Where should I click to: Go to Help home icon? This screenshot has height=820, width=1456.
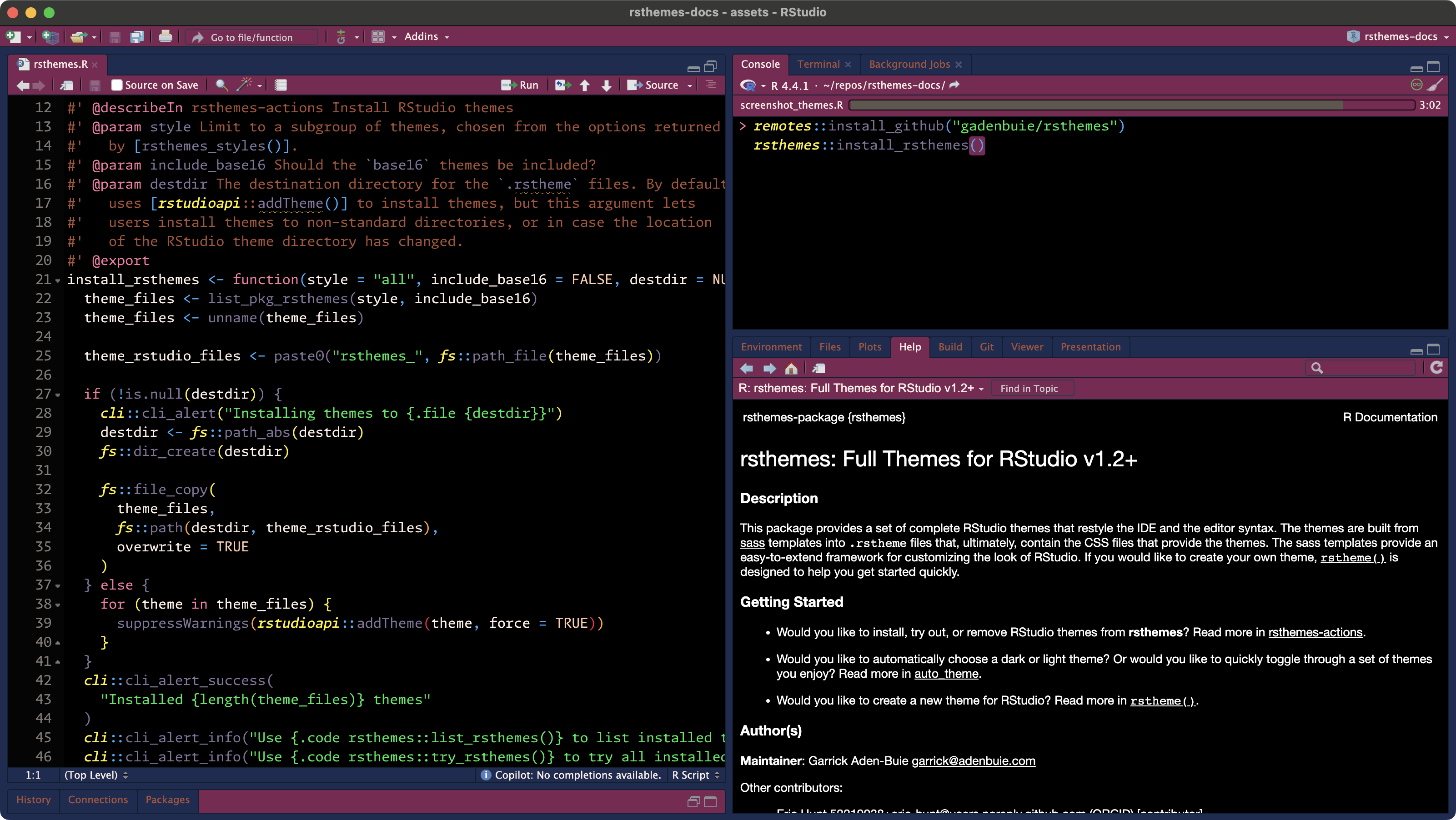(x=791, y=369)
